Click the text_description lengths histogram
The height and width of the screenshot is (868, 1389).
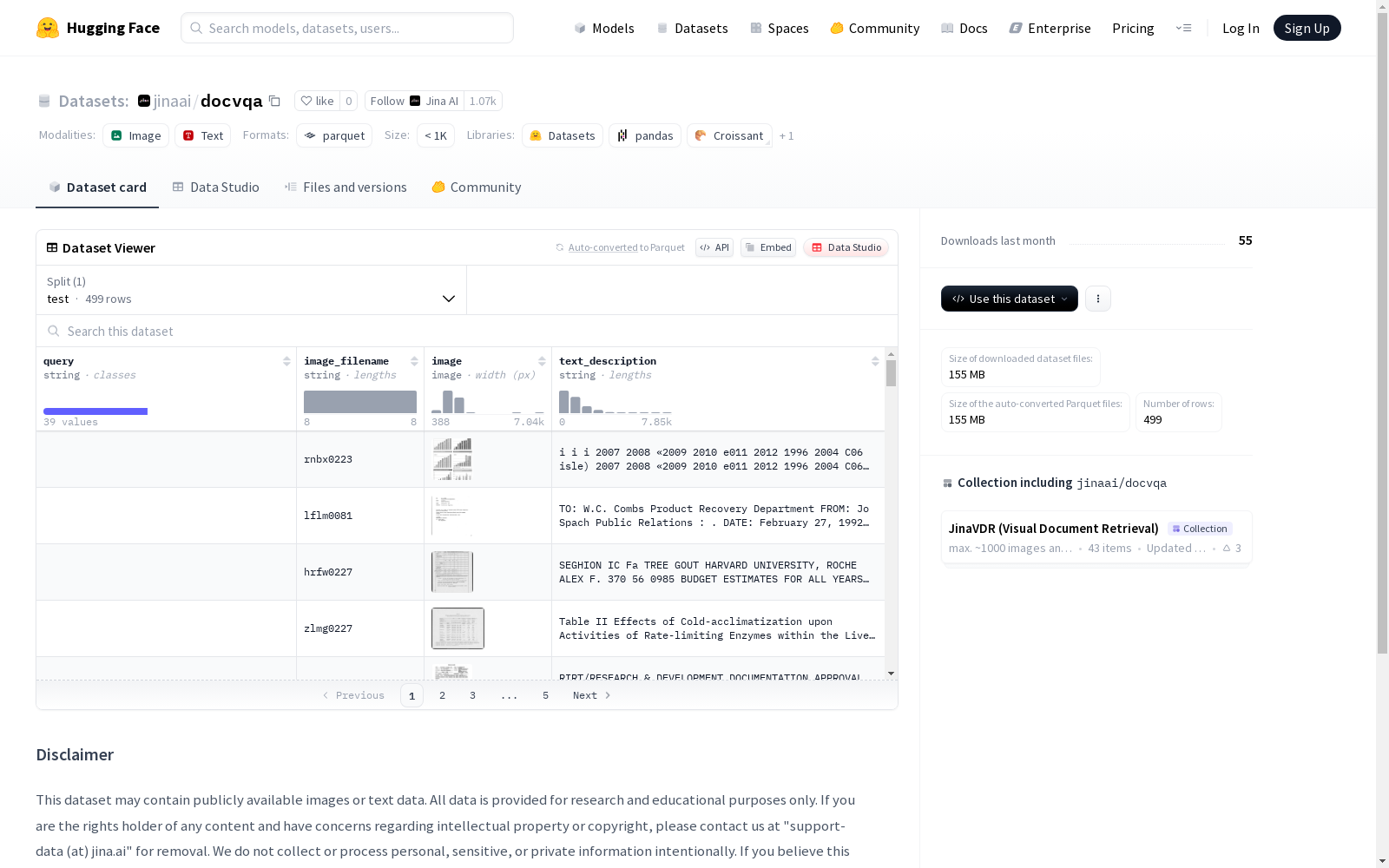pyautogui.click(x=616, y=401)
